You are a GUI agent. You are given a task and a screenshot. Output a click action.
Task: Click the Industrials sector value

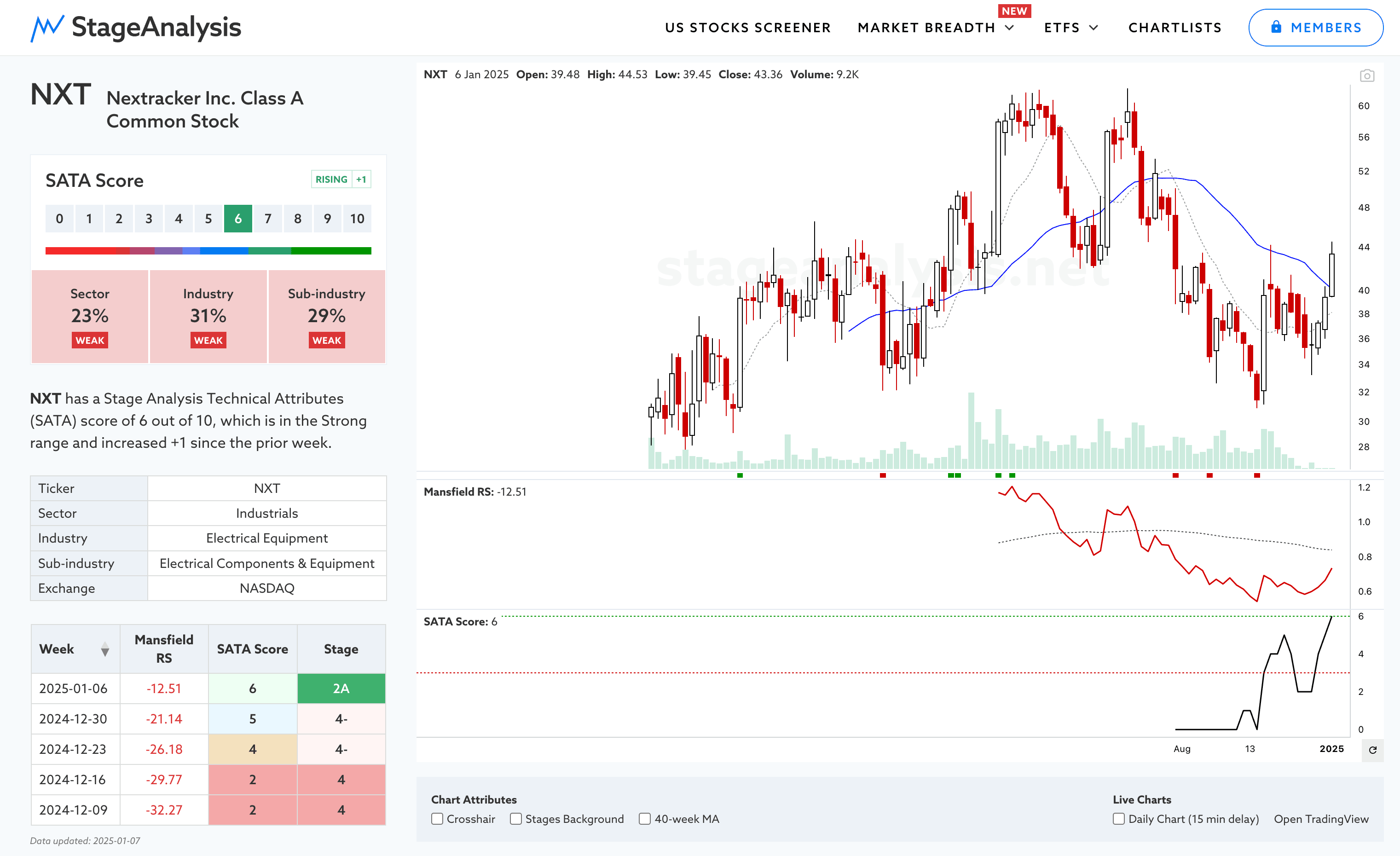pyautogui.click(x=267, y=513)
